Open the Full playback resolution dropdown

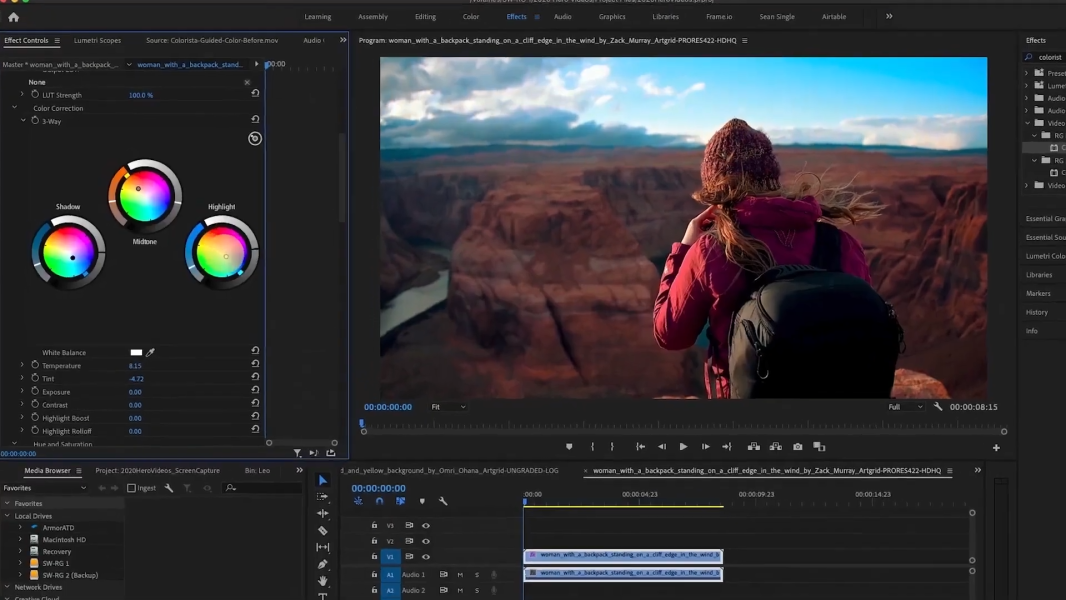pos(905,406)
